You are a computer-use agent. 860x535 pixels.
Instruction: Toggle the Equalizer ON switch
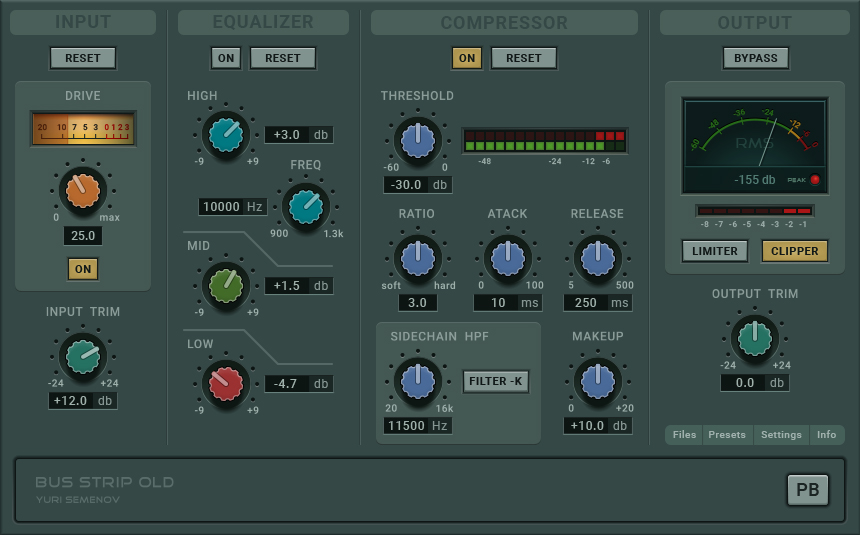coord(226,58)
